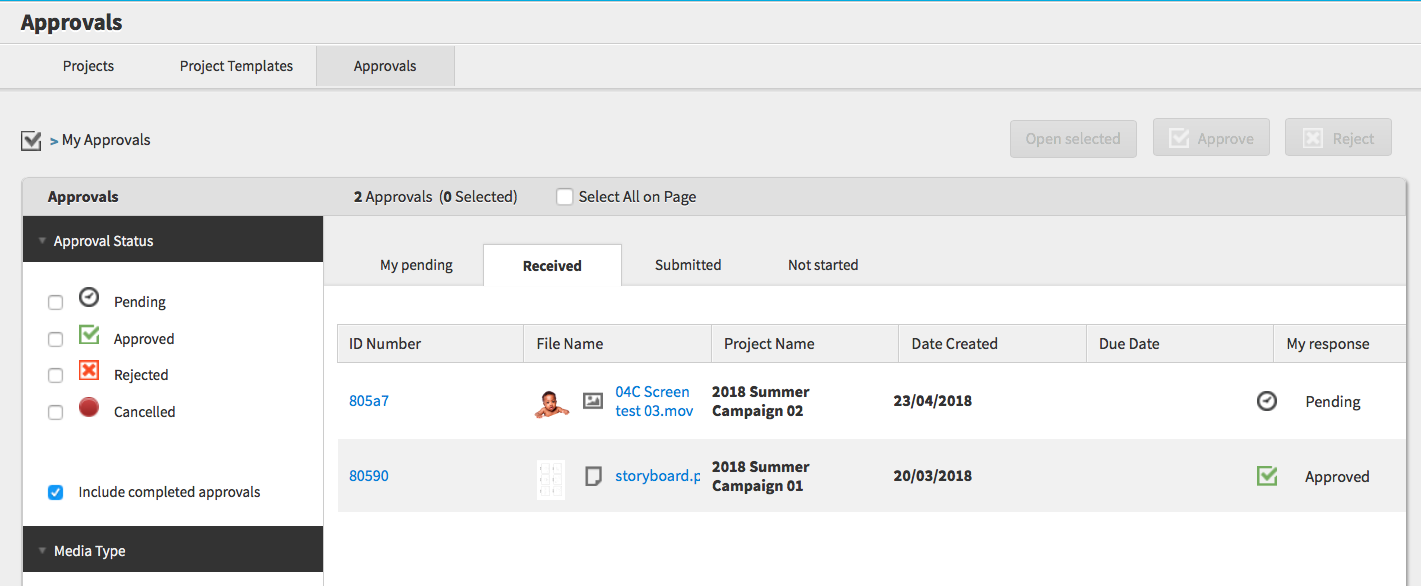Click the green Approved status icon for 80590
Screen dimensions: 1421x586
(1267, 476)
